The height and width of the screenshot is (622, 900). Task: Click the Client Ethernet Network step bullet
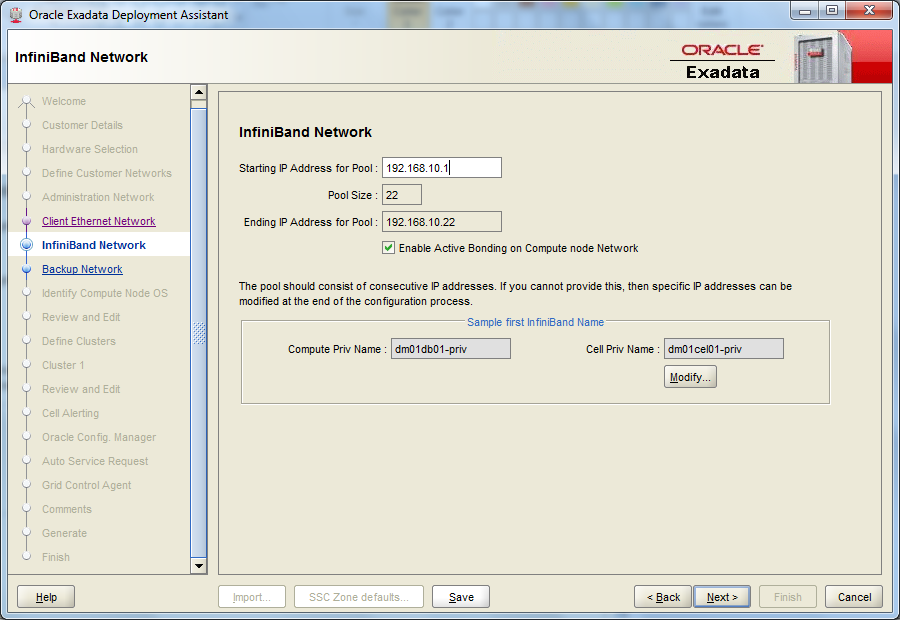pos(26,221)
